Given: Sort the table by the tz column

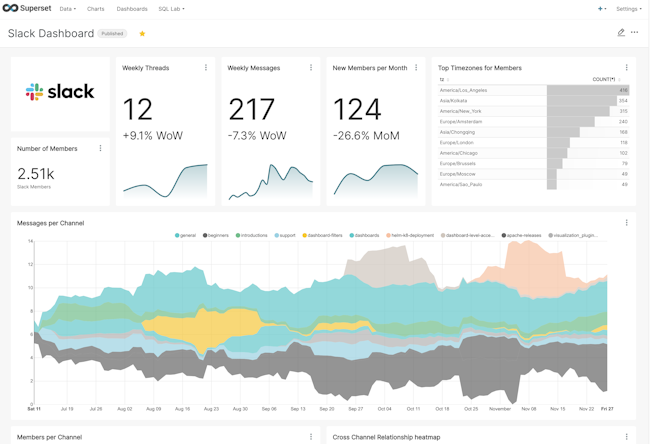Looking at the screenshot, I should (444, 79).
